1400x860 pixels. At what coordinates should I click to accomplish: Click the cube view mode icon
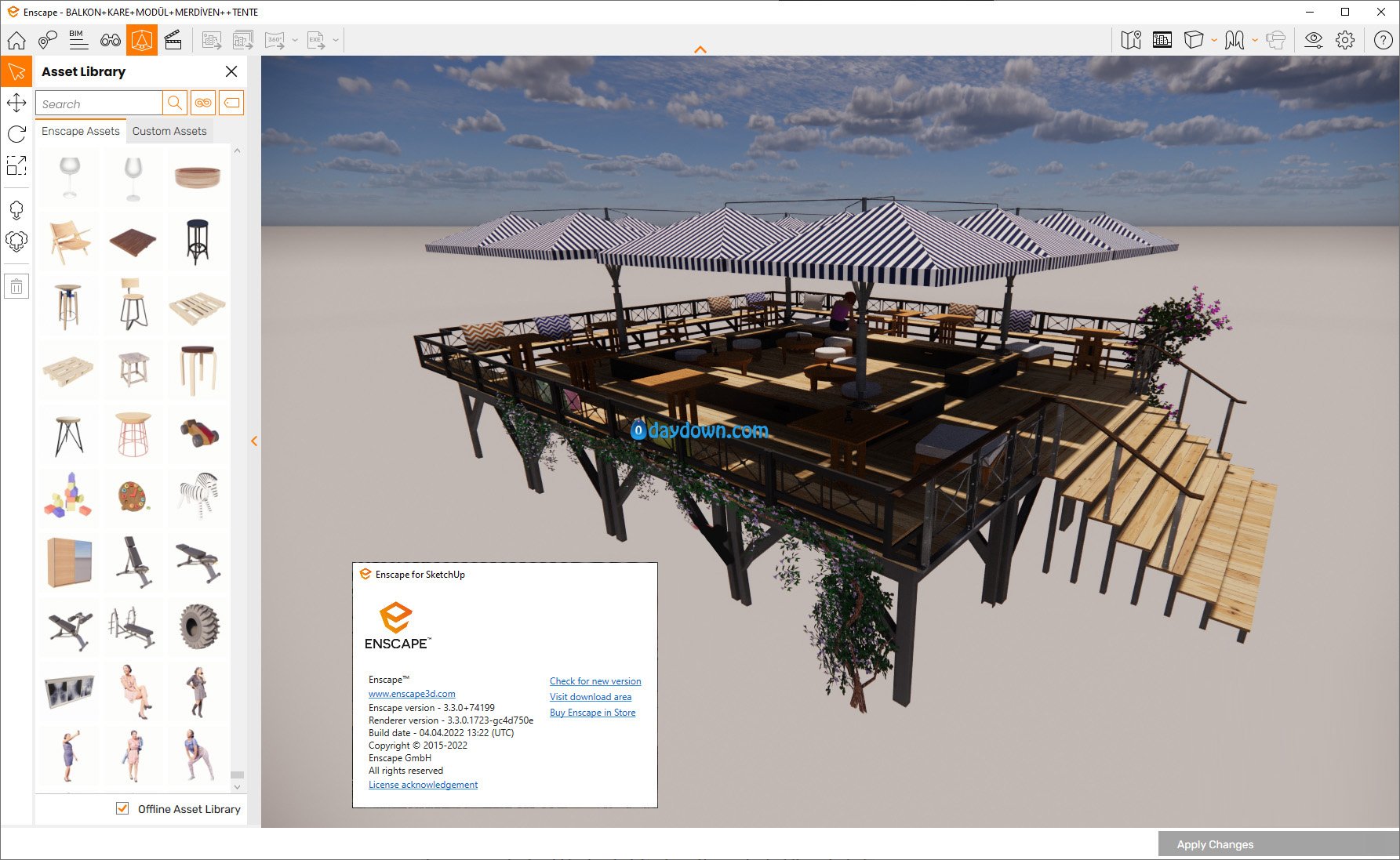1194,40
